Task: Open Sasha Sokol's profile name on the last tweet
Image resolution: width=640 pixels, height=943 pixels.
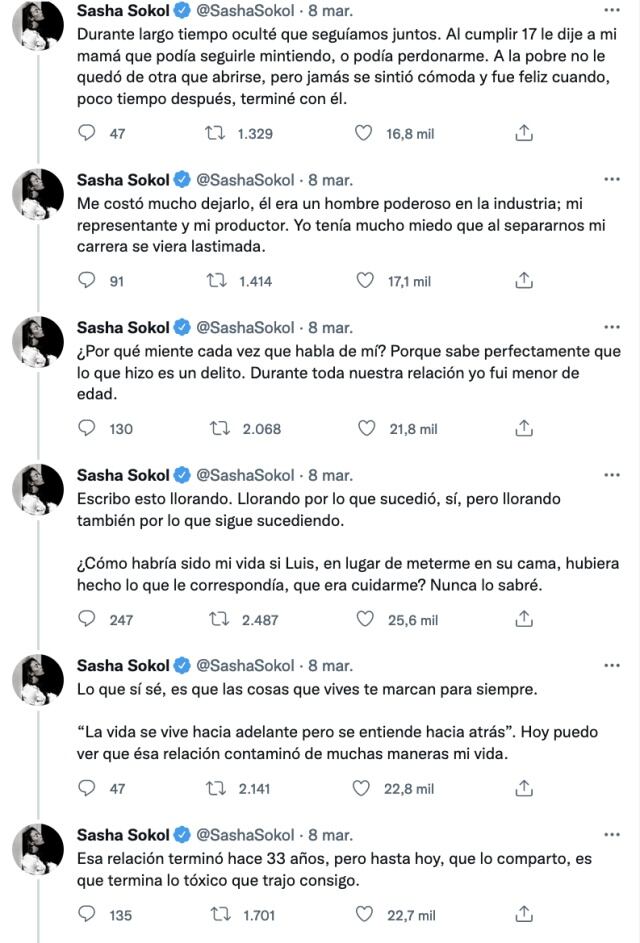Action: click(x=124, y=835)
